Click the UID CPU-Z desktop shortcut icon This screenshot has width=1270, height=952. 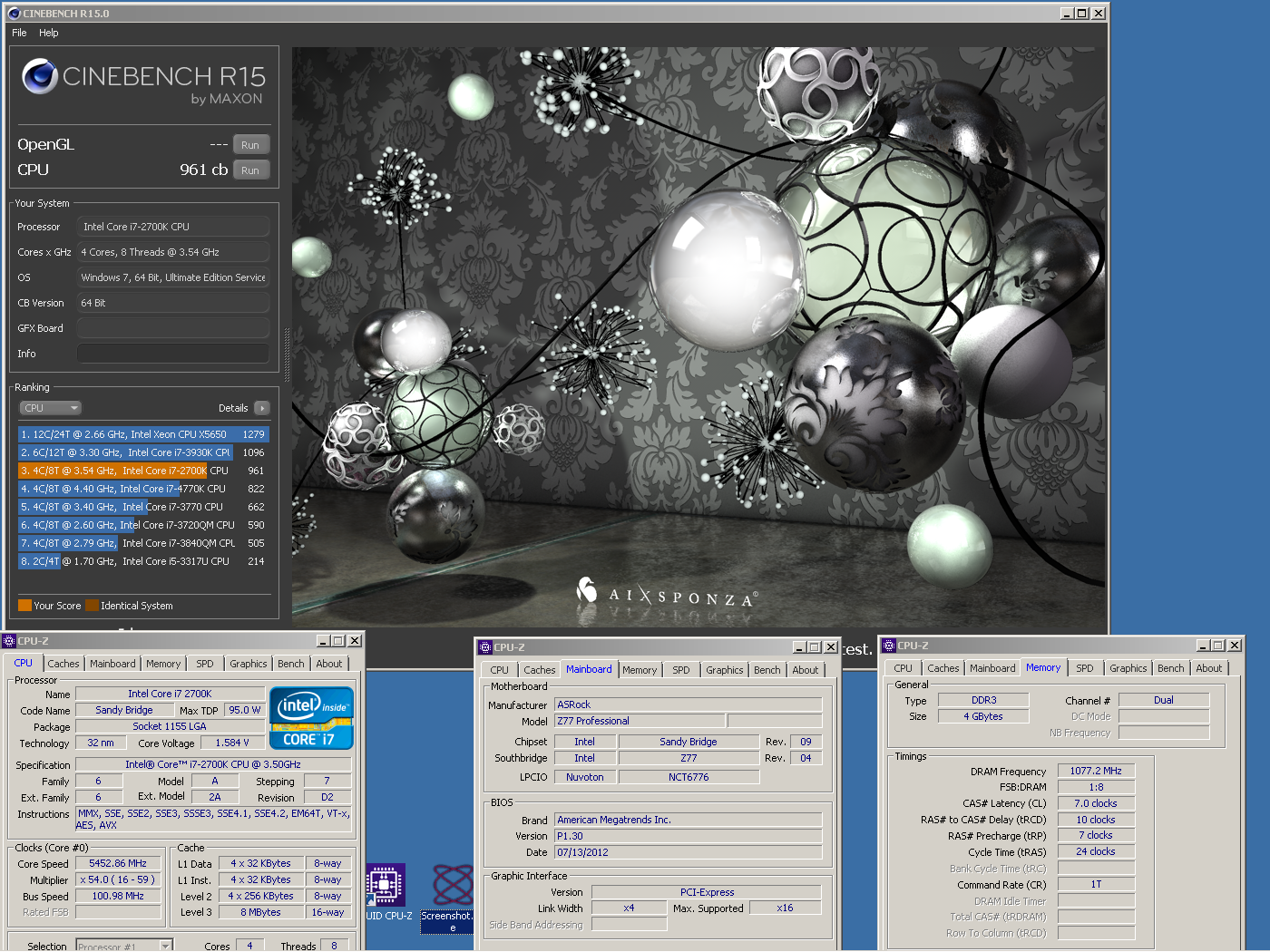386,884
